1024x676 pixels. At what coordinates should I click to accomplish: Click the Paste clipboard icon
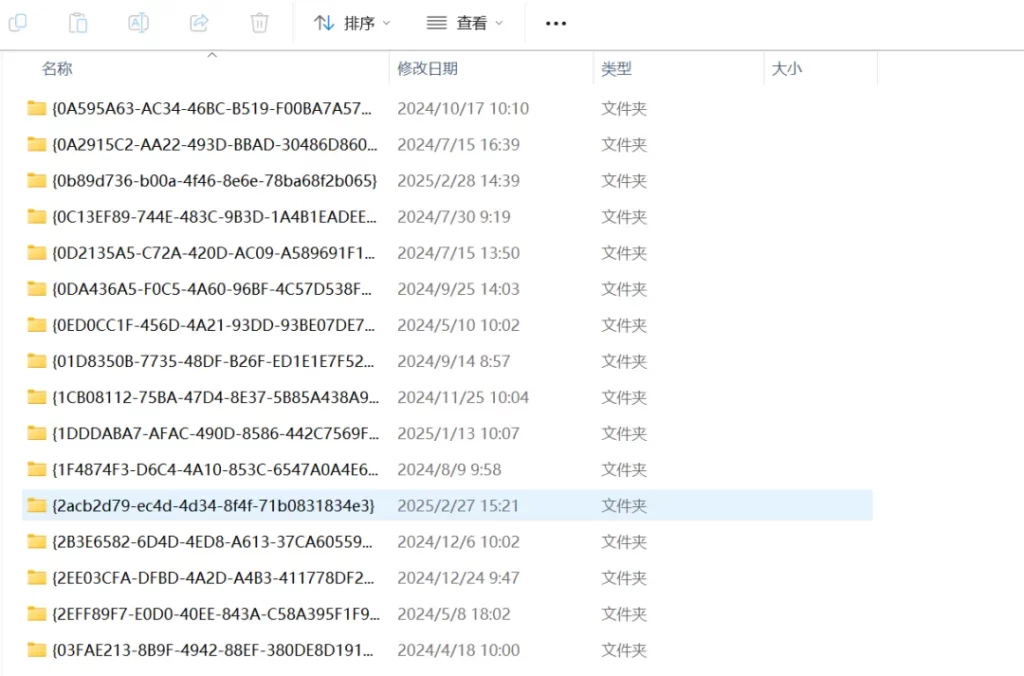[x=78, y=23]
